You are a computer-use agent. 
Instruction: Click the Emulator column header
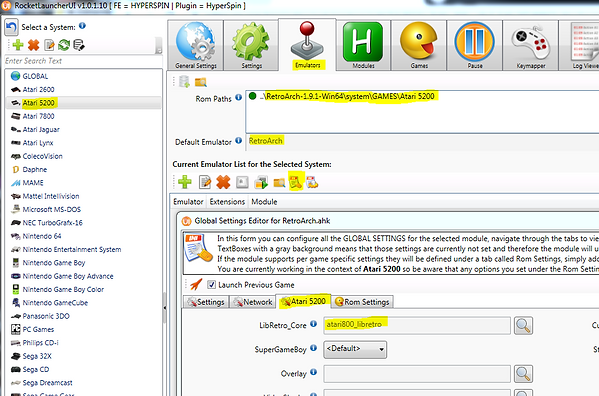pyautogui.click(x=188, y=202)
